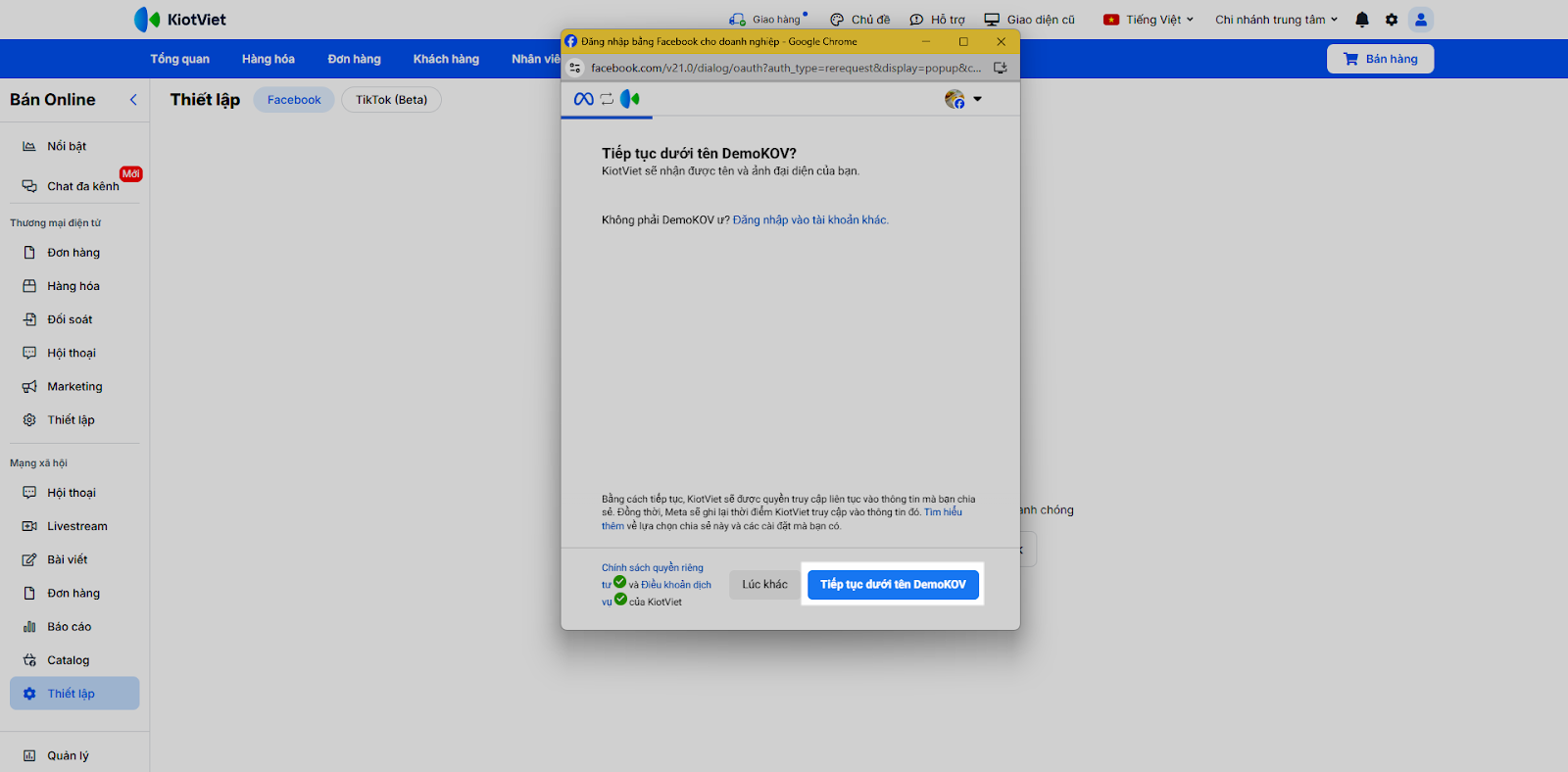Viewport: 1568px width, 772px height.
Task: Click the Meta logo in the popup
Action: pyautogui.click(x=583, y=99)
